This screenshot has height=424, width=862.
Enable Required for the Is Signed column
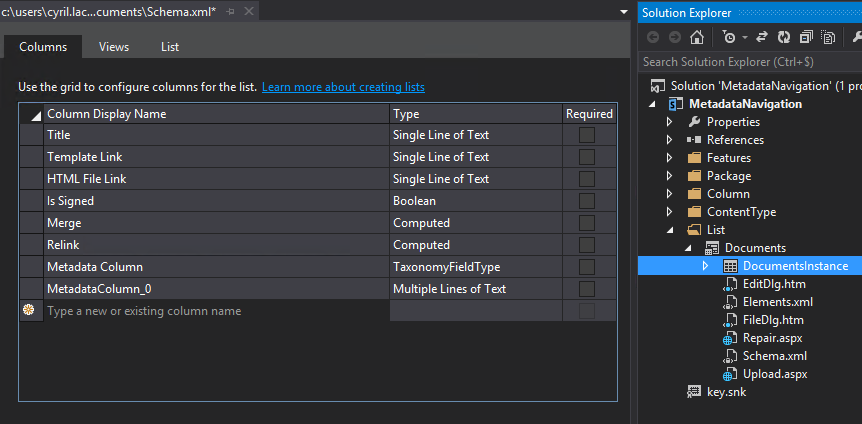click(x=587, y=201)
